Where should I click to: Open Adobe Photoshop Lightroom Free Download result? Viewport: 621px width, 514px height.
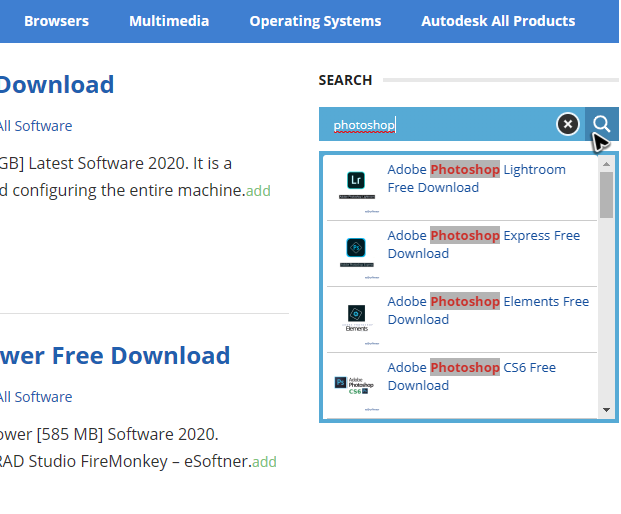click(476, 178)
